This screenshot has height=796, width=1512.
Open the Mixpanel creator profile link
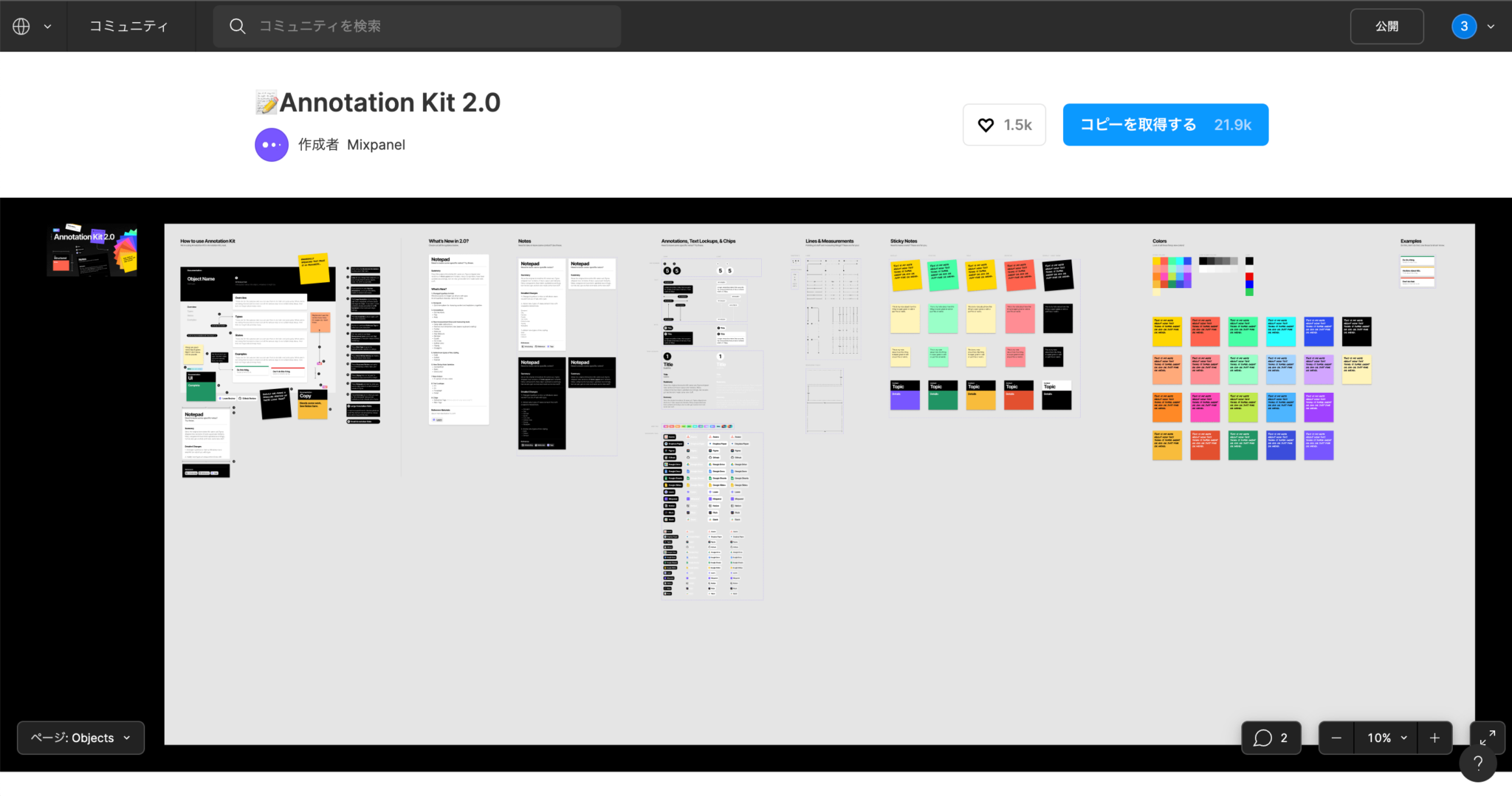tap(377, 144)
